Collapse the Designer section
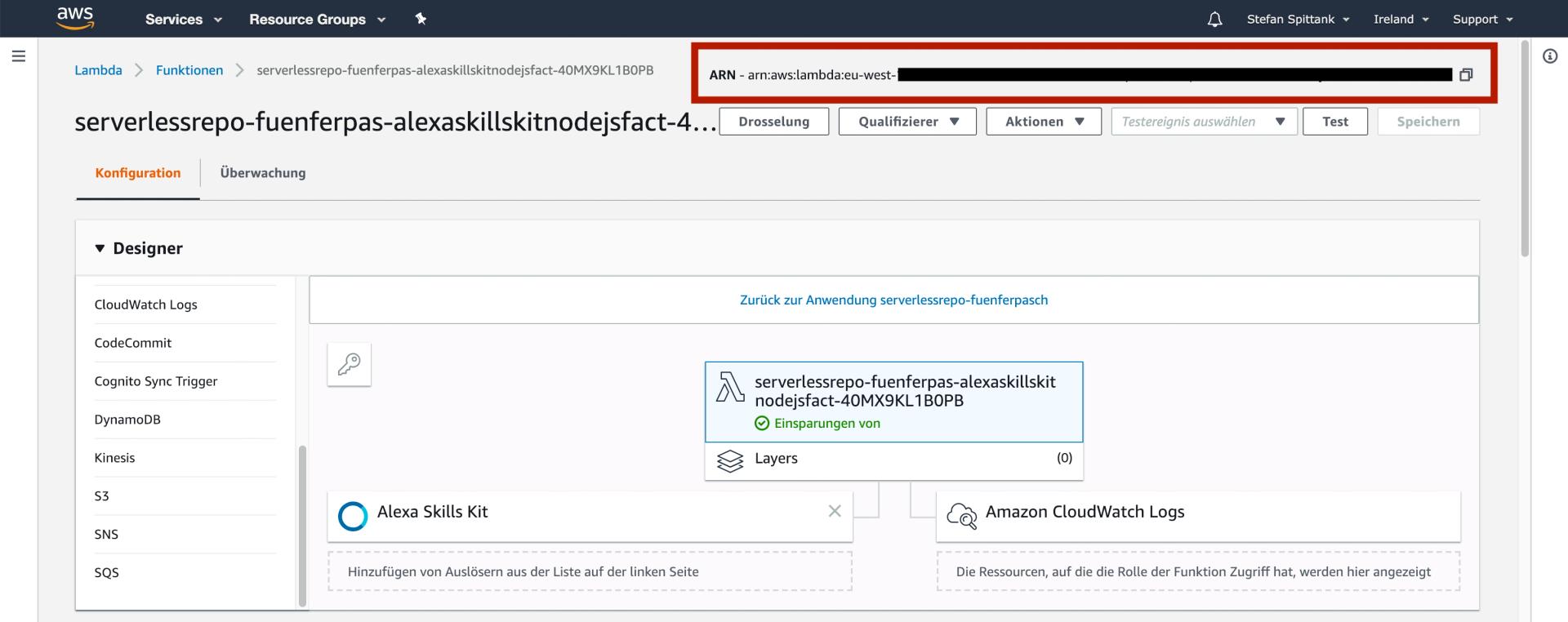The width and height of the screenshot is (1568, 622). tap(100, 248)
